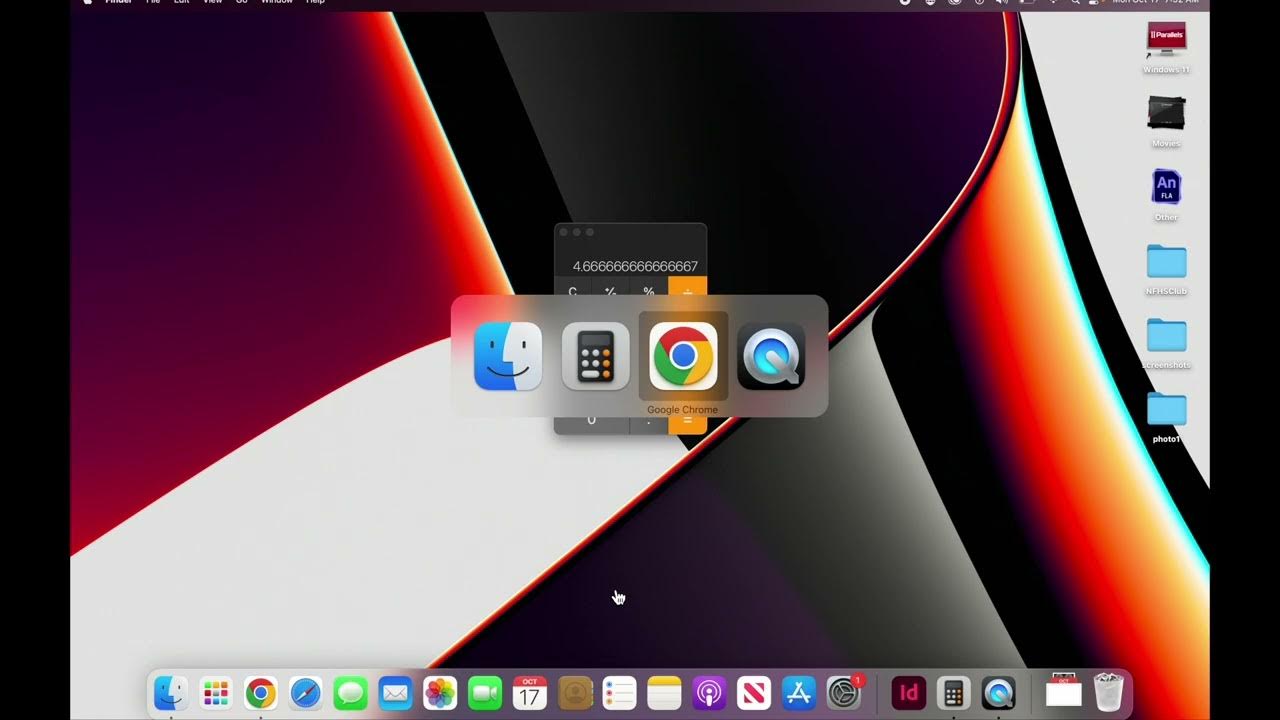Open App Store from the Dock

[x=799, y=692]
